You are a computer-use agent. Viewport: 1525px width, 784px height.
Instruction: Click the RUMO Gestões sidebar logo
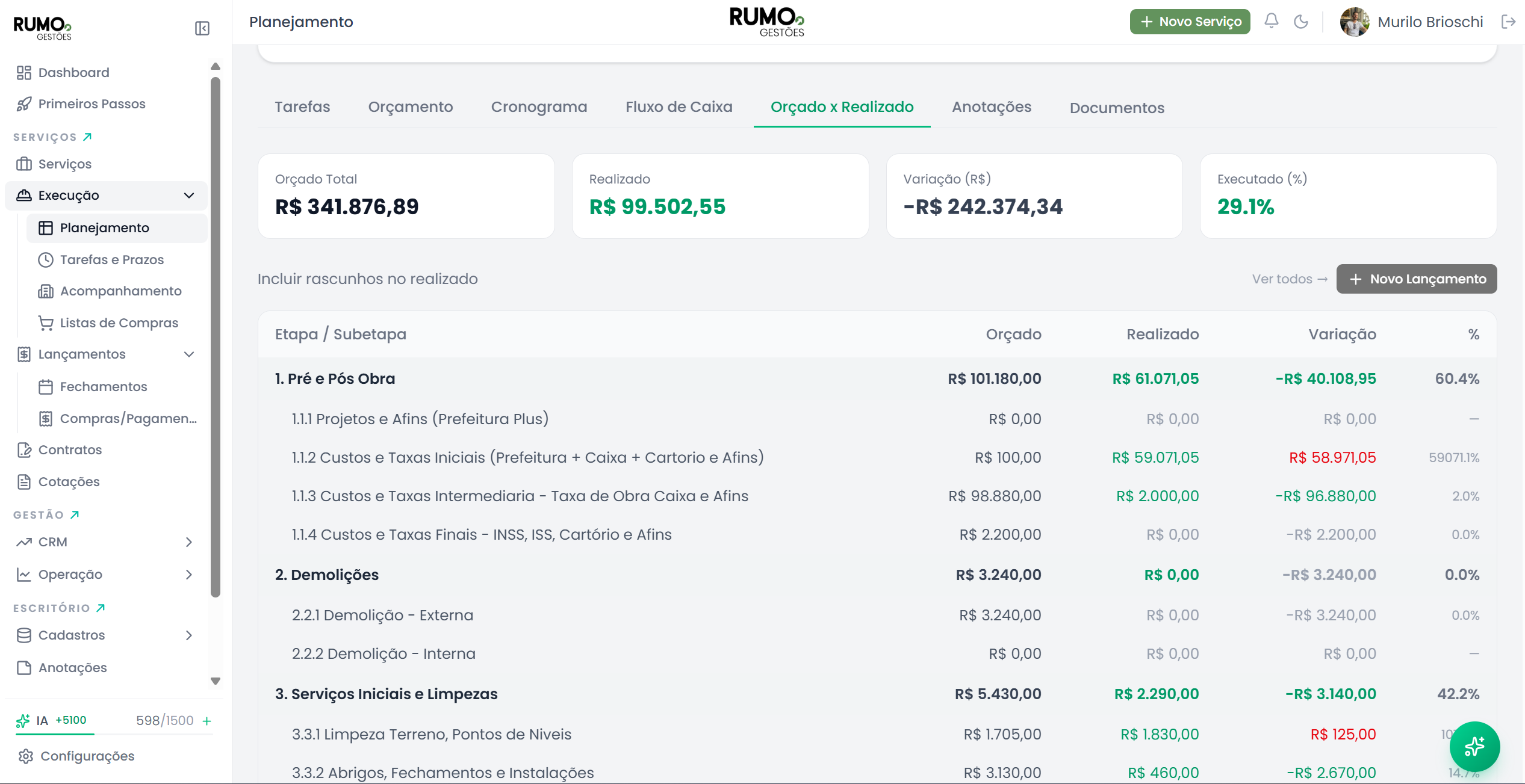point(42,28)
